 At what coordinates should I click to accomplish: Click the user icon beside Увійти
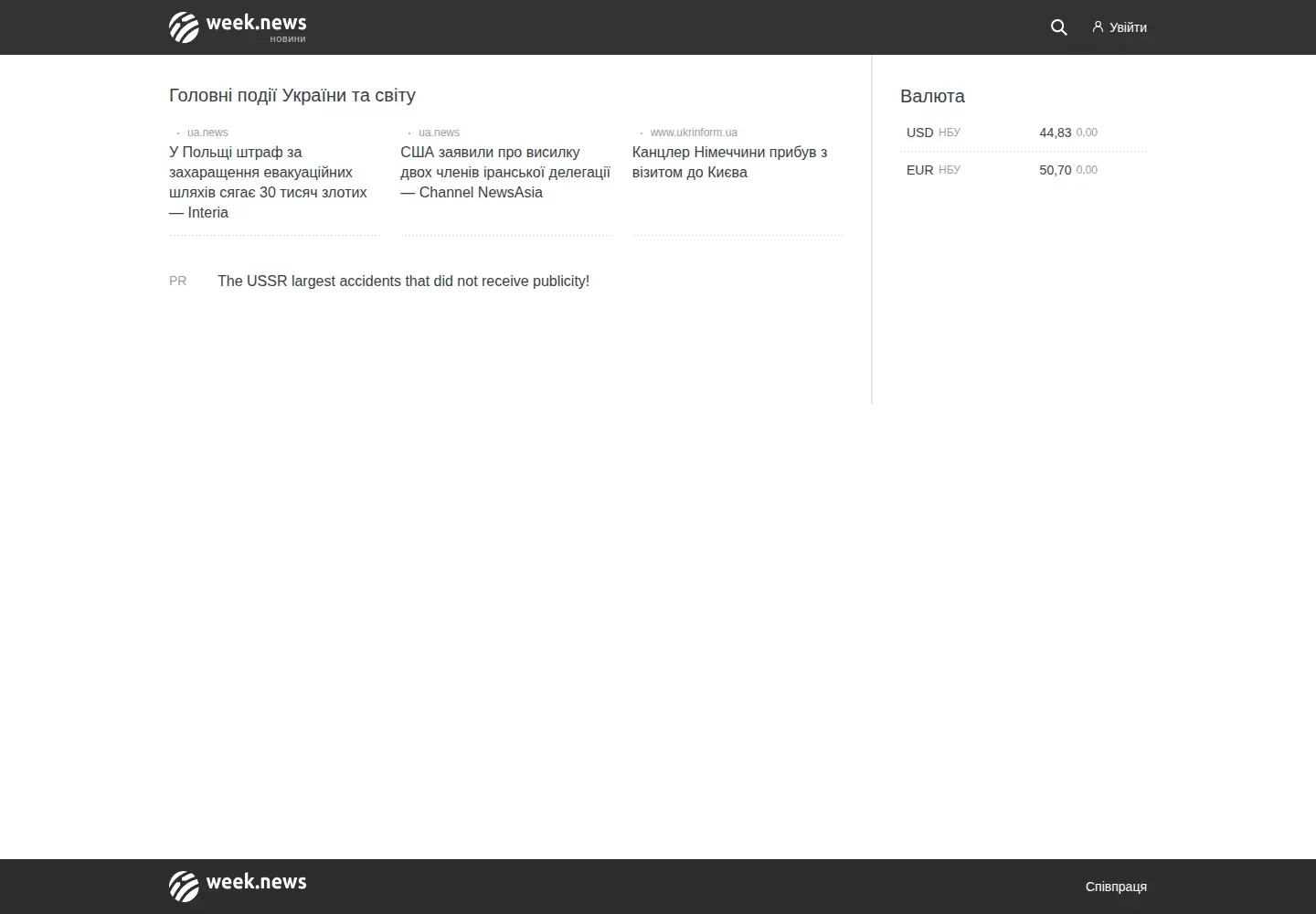1098,27
